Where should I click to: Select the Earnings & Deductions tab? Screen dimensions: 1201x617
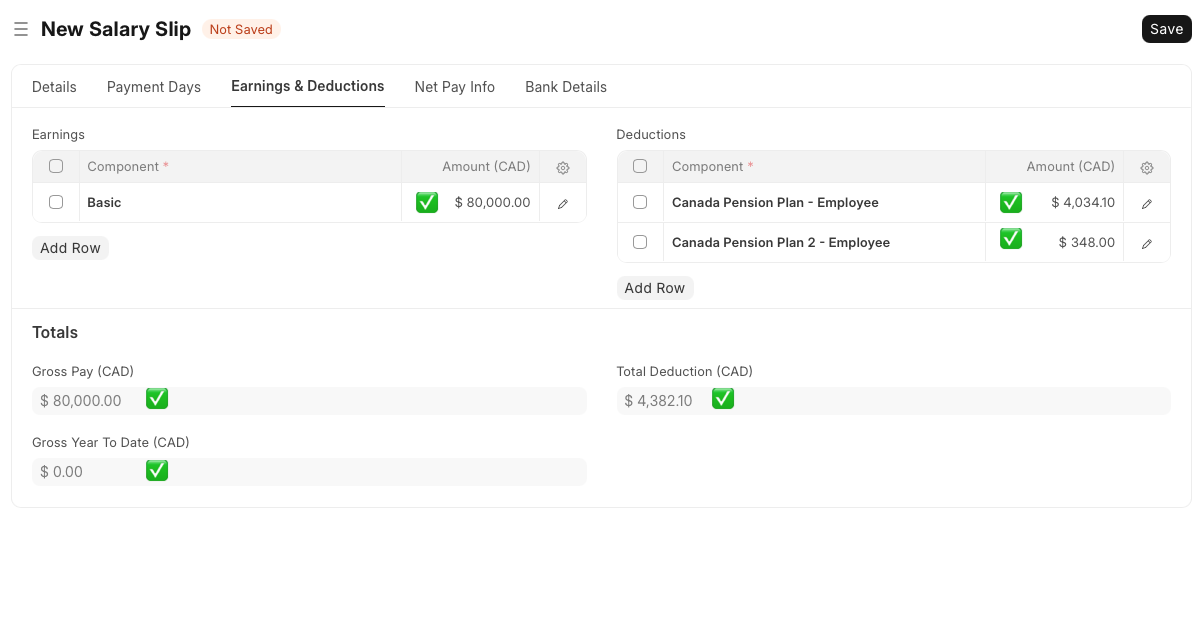click(308, 86)
